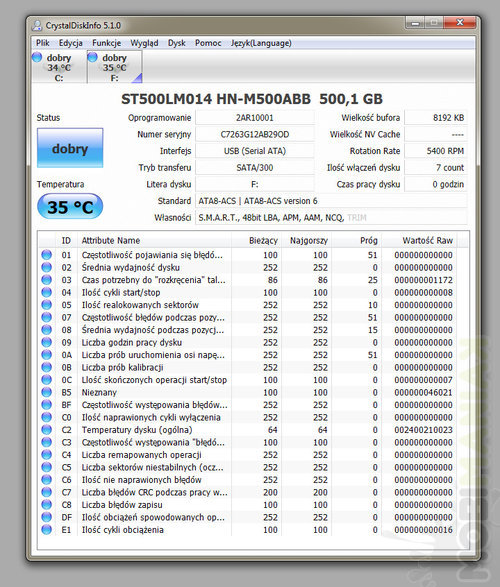The width and height of the screenshot is (500, 587).
Task: Click status orb icon for drive C: tab
Action: (37, 57)
